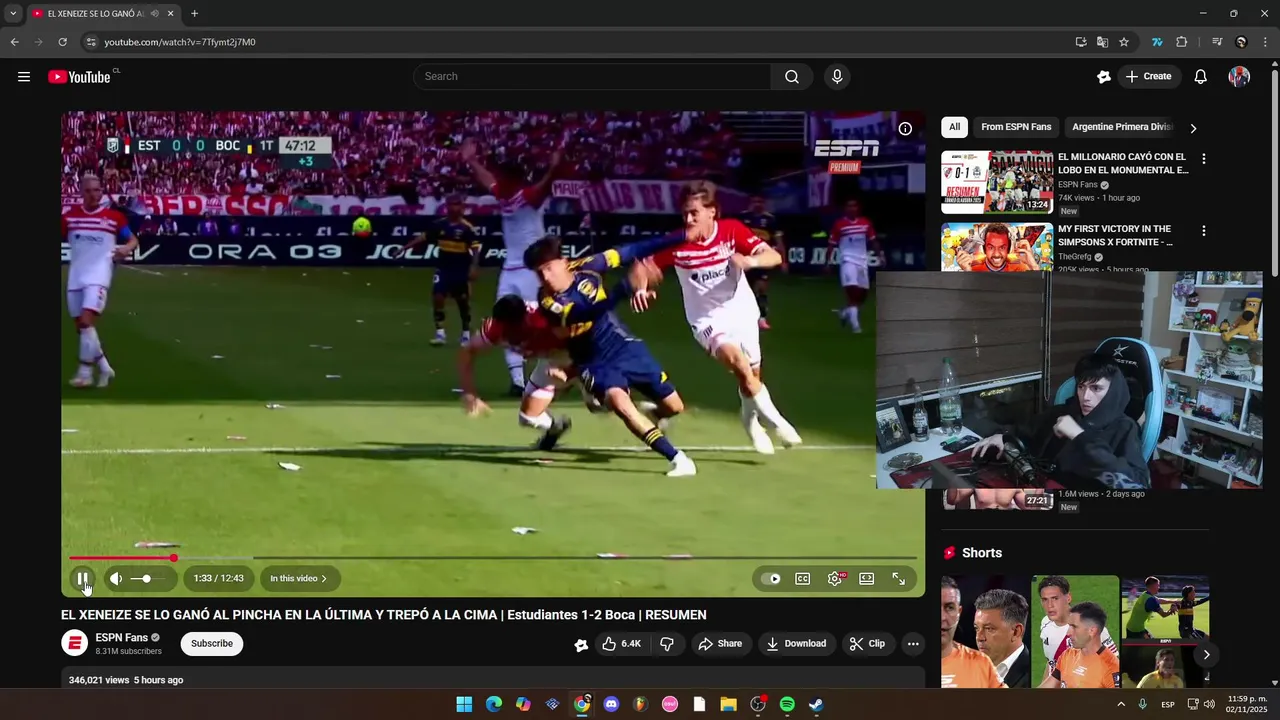1280x720 pixels.
Task: Seek on the red video progress bar
Action: coord(492,558)
